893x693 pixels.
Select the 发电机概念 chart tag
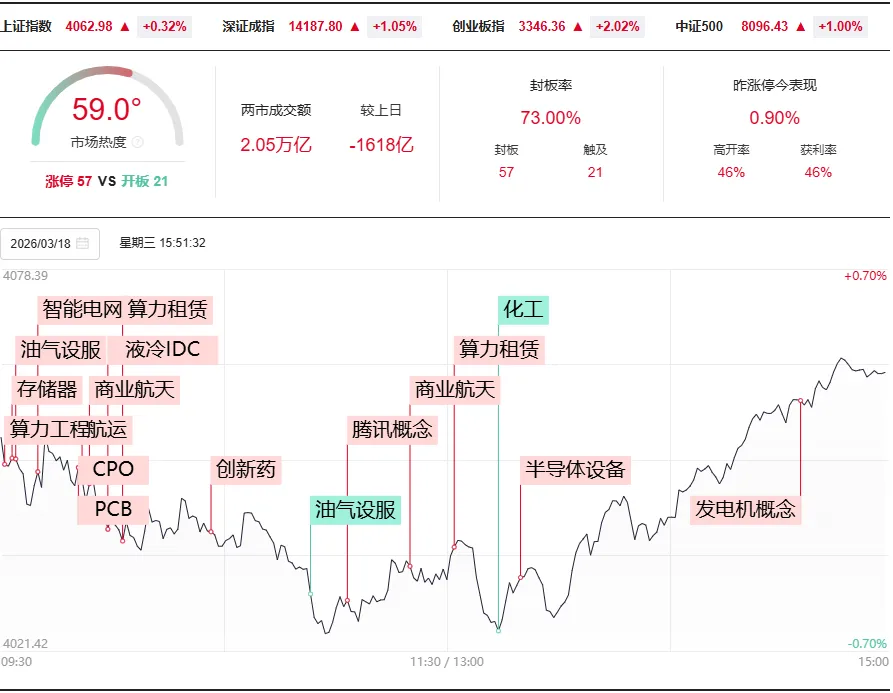tap(745, 509)
